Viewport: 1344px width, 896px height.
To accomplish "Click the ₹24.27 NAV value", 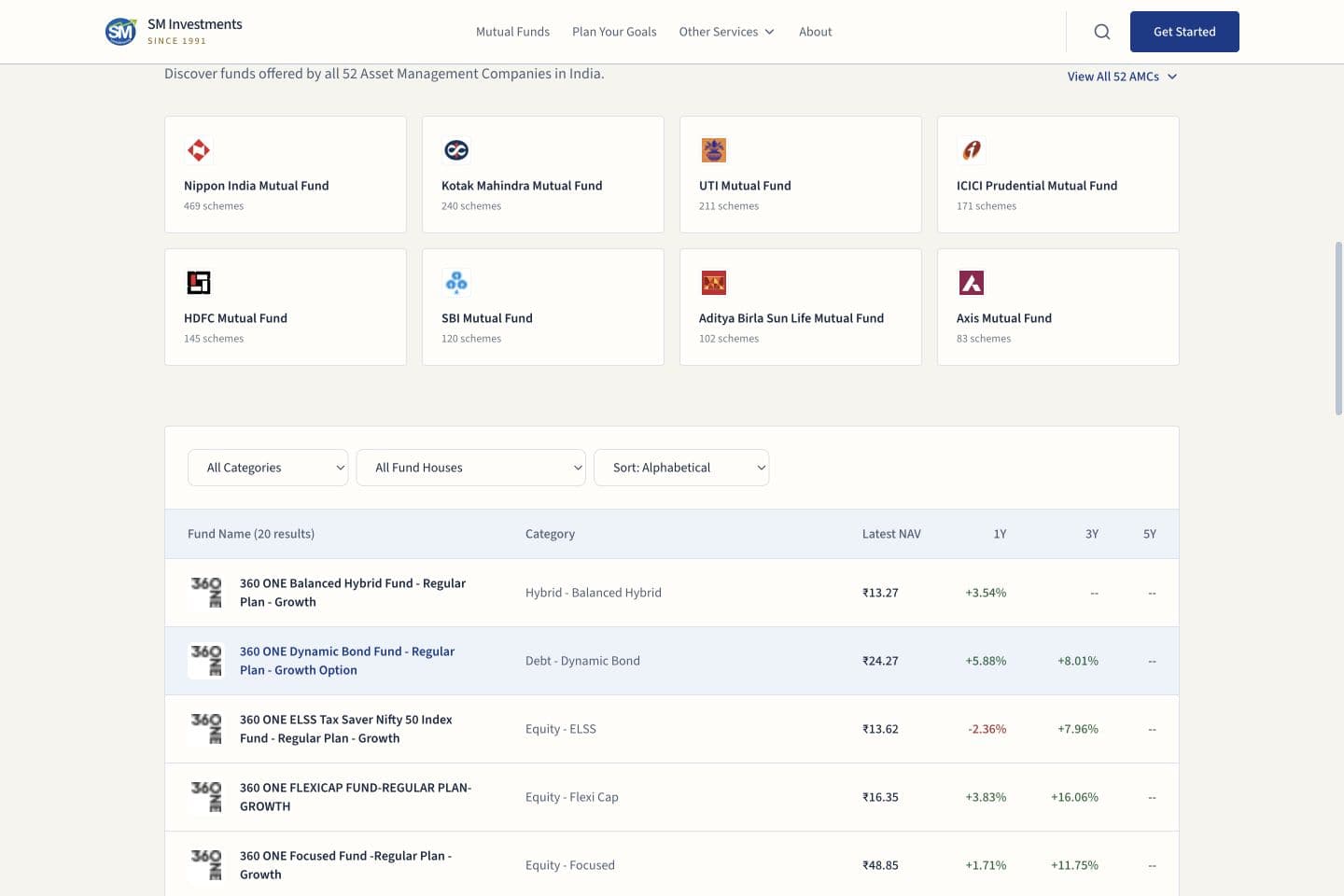I will click(880, 661).
